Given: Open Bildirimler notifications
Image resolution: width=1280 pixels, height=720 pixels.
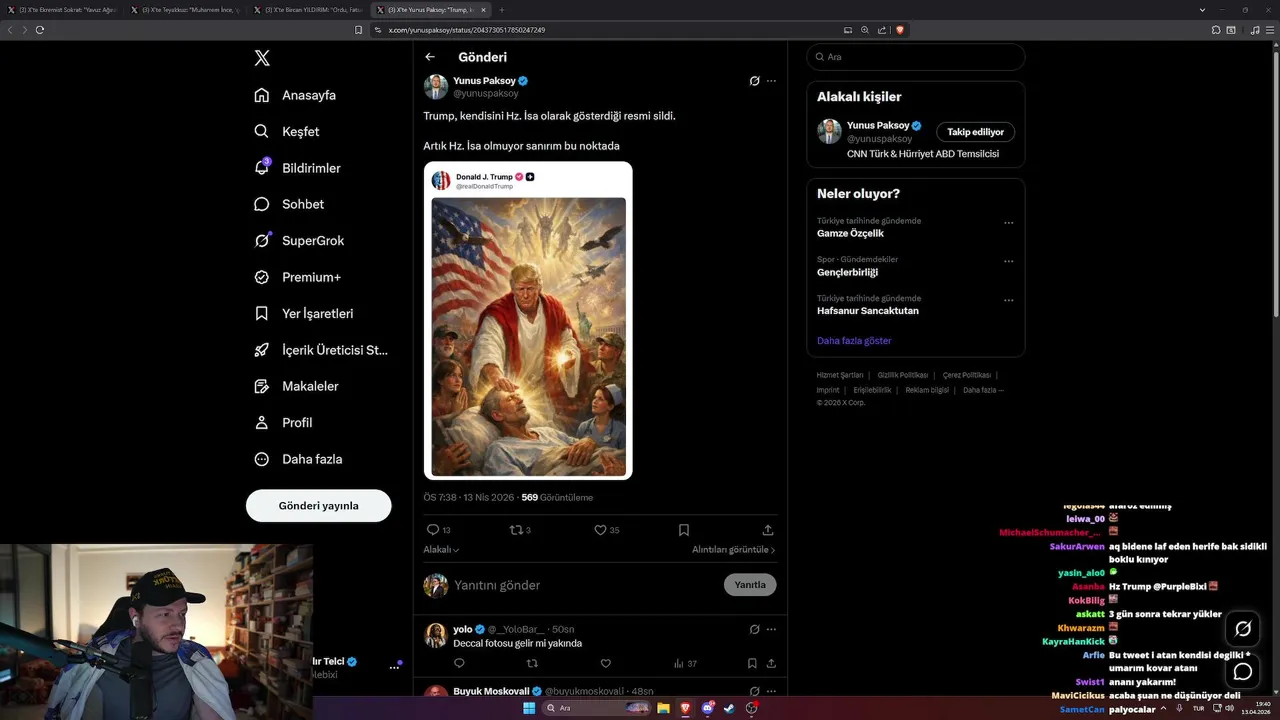Looking at the screenshot, I should [297, 168].
